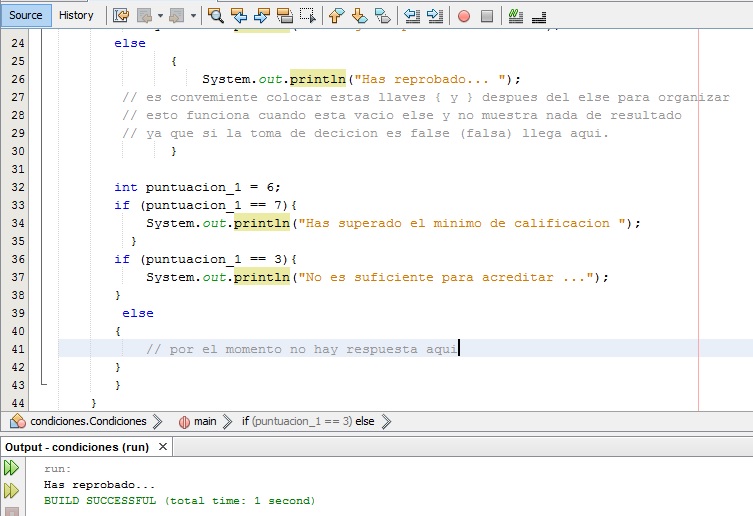
Task: Switch to the History tab
Action: (76, 15)
